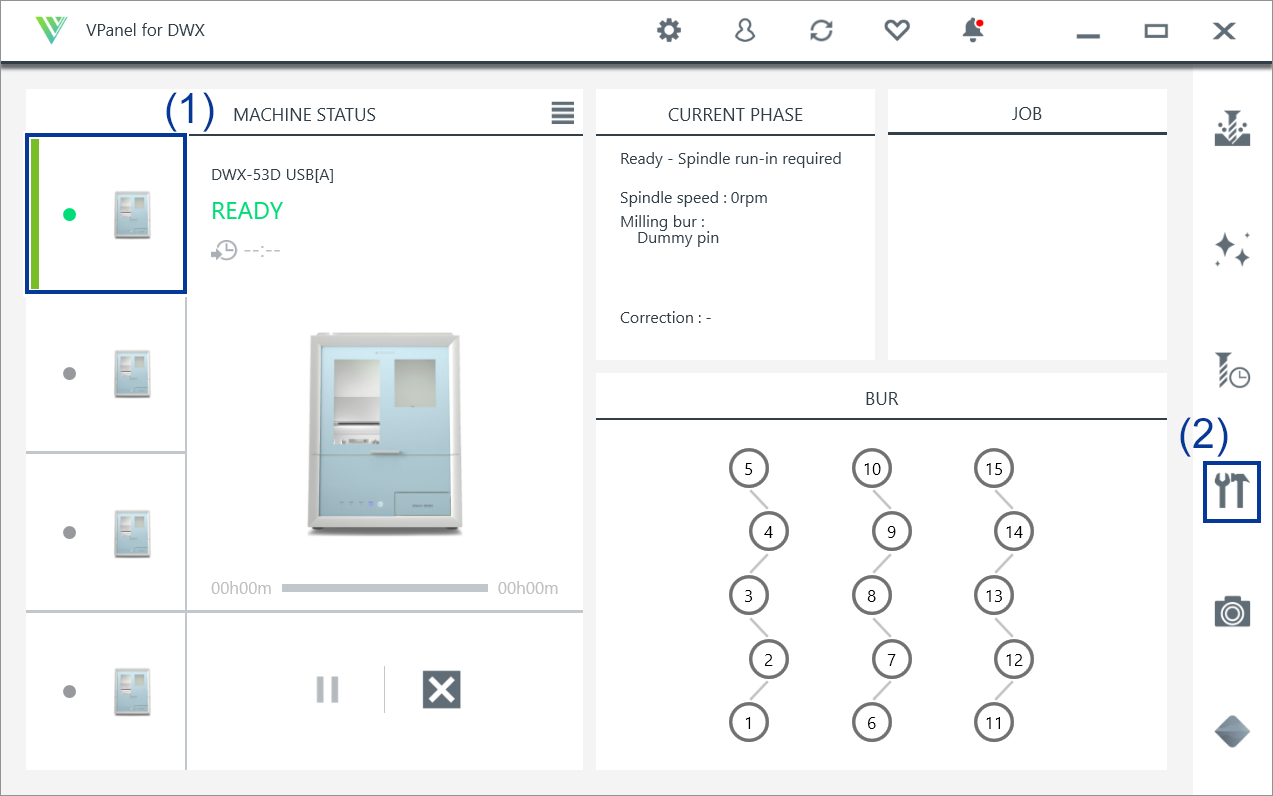Screen dimensions: 1273x796
Task: Select bur slot 15
Action: 994,468
